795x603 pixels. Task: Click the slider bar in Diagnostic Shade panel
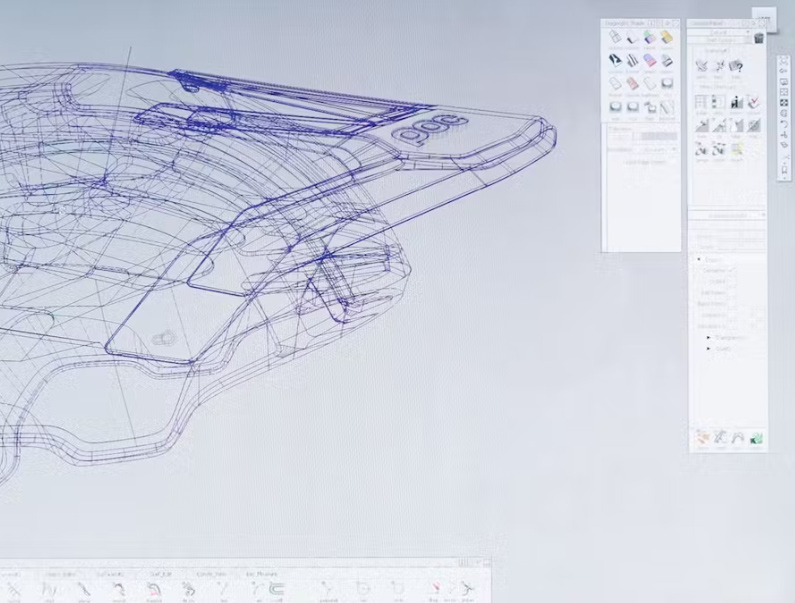coord(658,136)
